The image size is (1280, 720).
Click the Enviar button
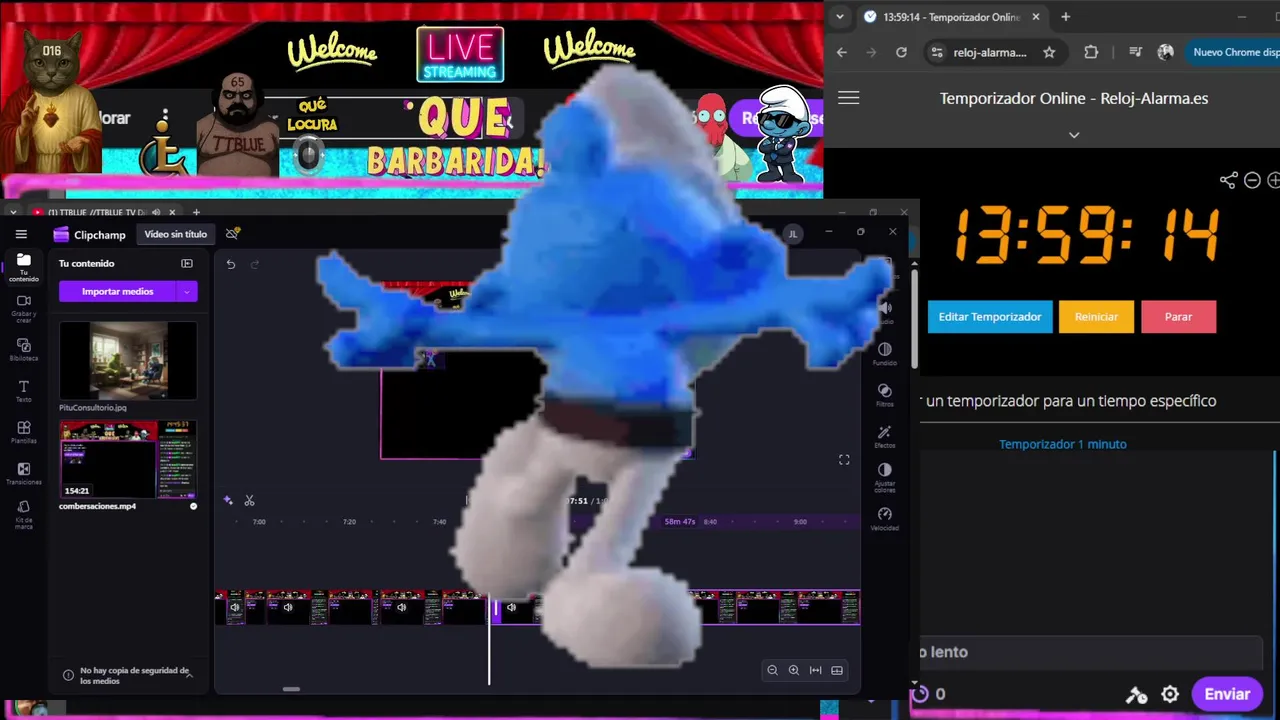[1227, 694]
